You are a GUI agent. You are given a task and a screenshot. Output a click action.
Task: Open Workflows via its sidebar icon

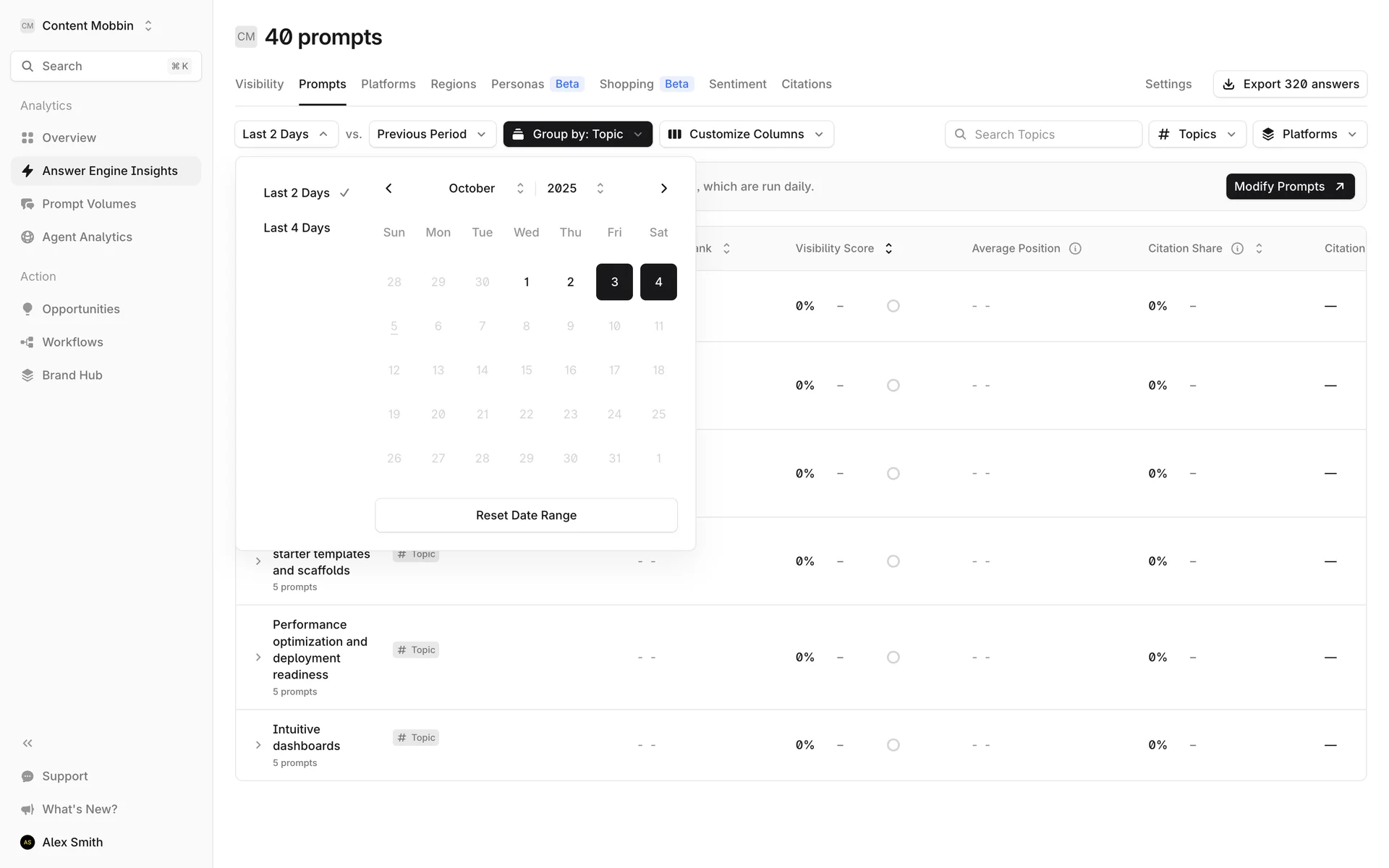(27, 342)
